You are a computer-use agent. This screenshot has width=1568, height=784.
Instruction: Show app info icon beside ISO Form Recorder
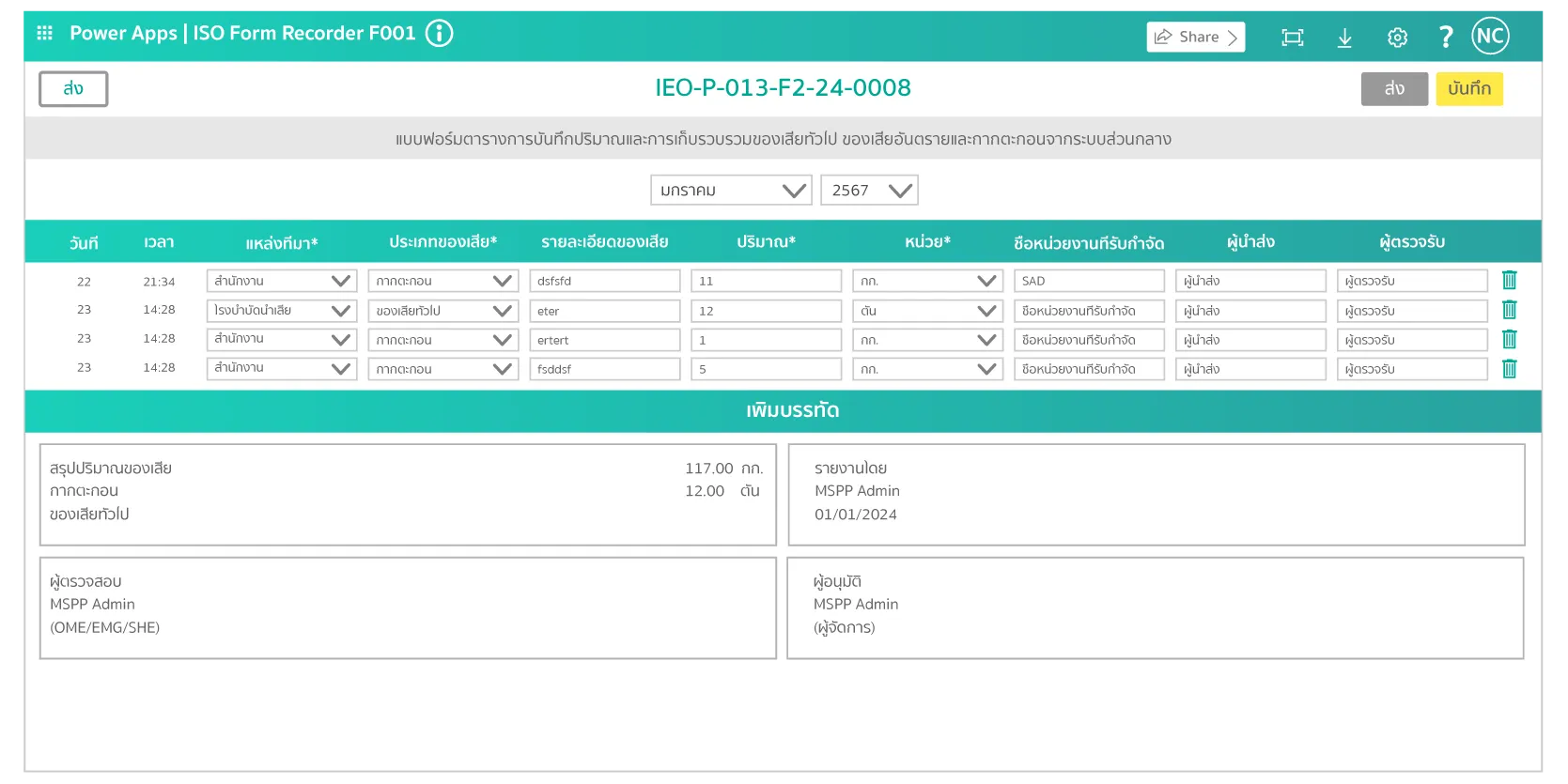(439, 34)
